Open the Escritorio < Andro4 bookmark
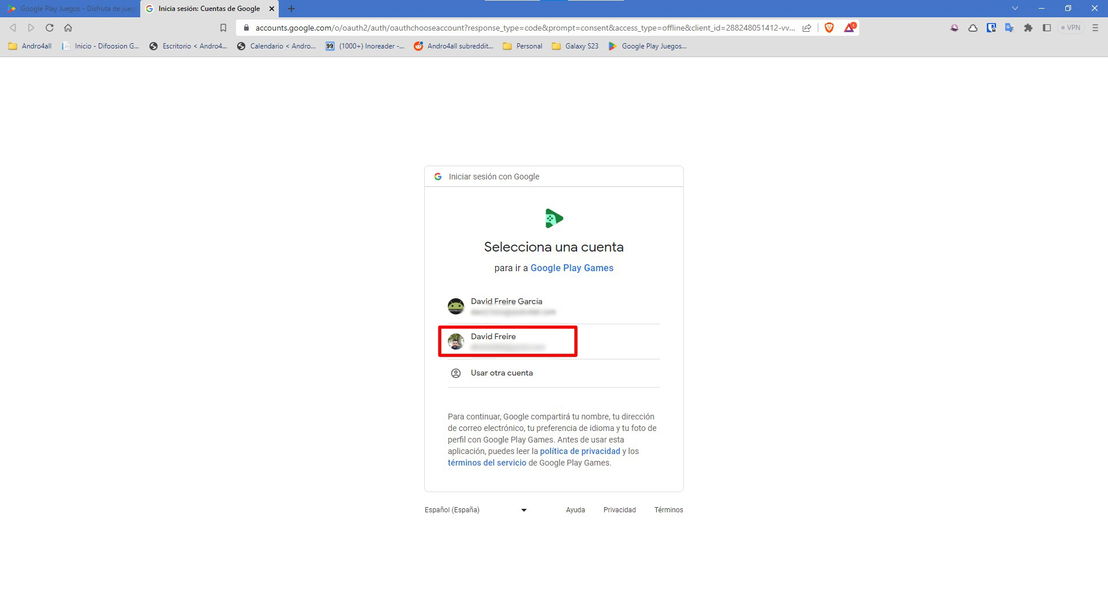 pyautogui.click(x=188, y=46)
